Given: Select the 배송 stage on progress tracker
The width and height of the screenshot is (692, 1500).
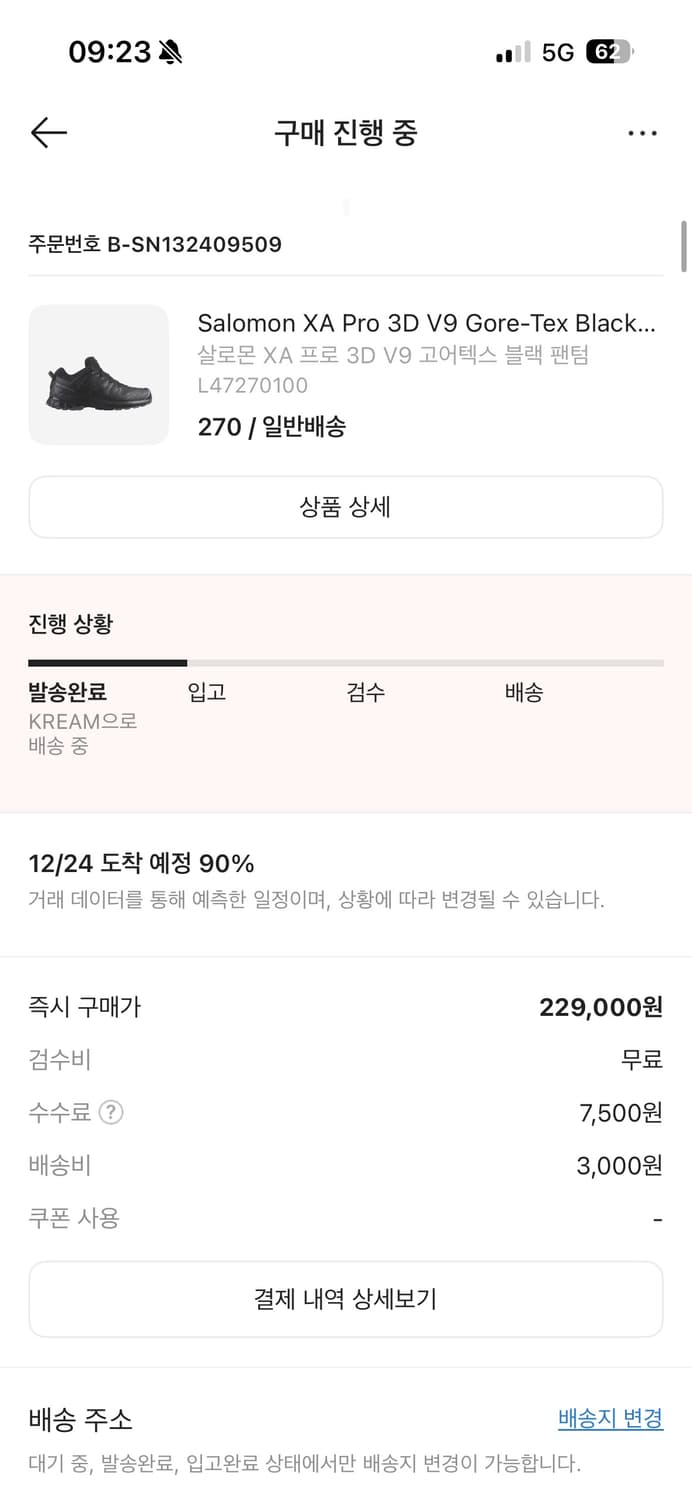Looking at the screenshot, I should (523, 692).
